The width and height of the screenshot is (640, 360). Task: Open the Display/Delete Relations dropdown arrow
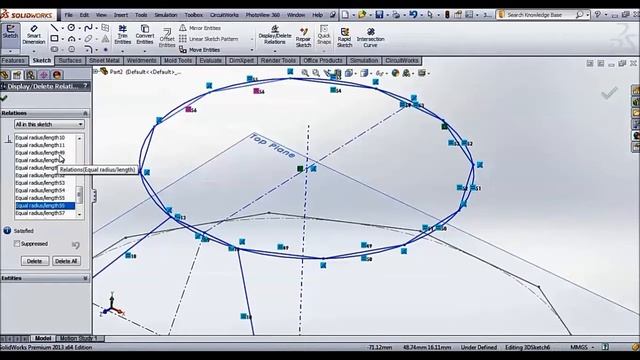(x=275, y=51)
